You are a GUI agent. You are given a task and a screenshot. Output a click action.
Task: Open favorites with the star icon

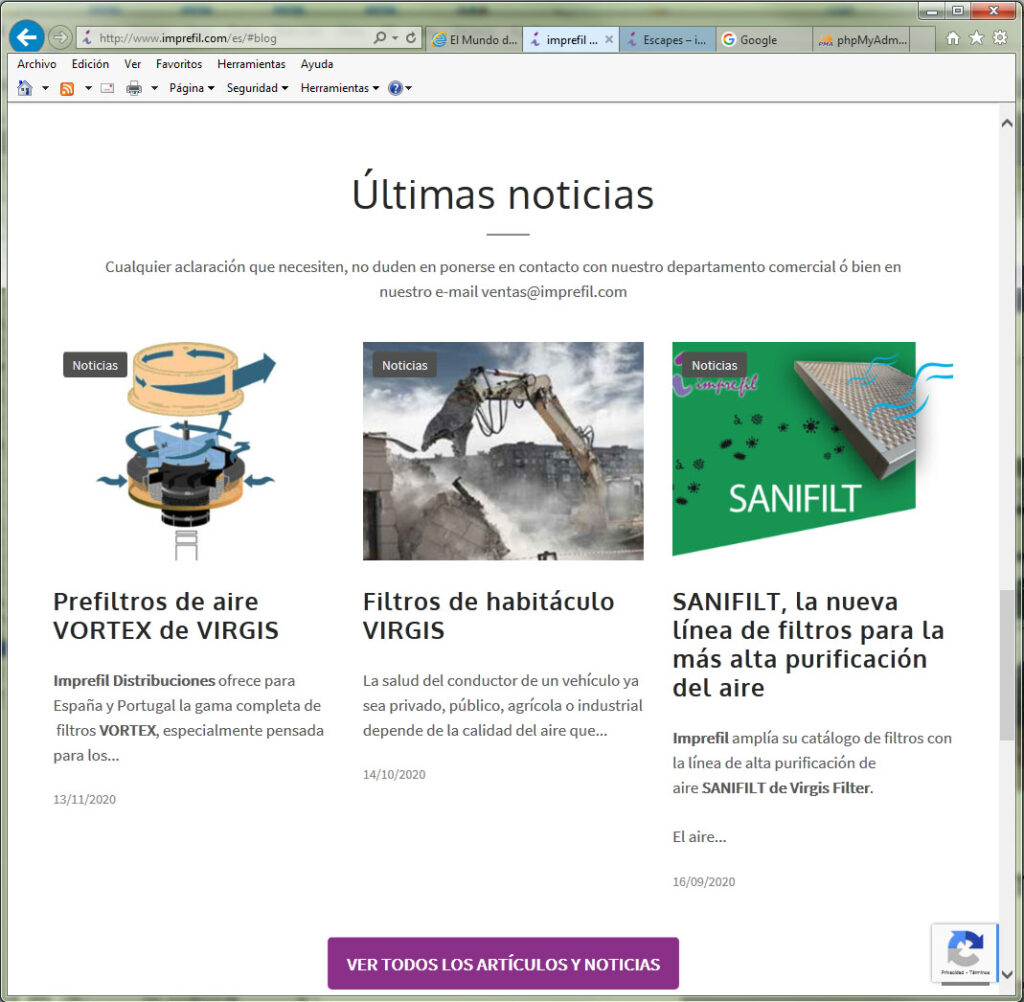click(976, 38)
